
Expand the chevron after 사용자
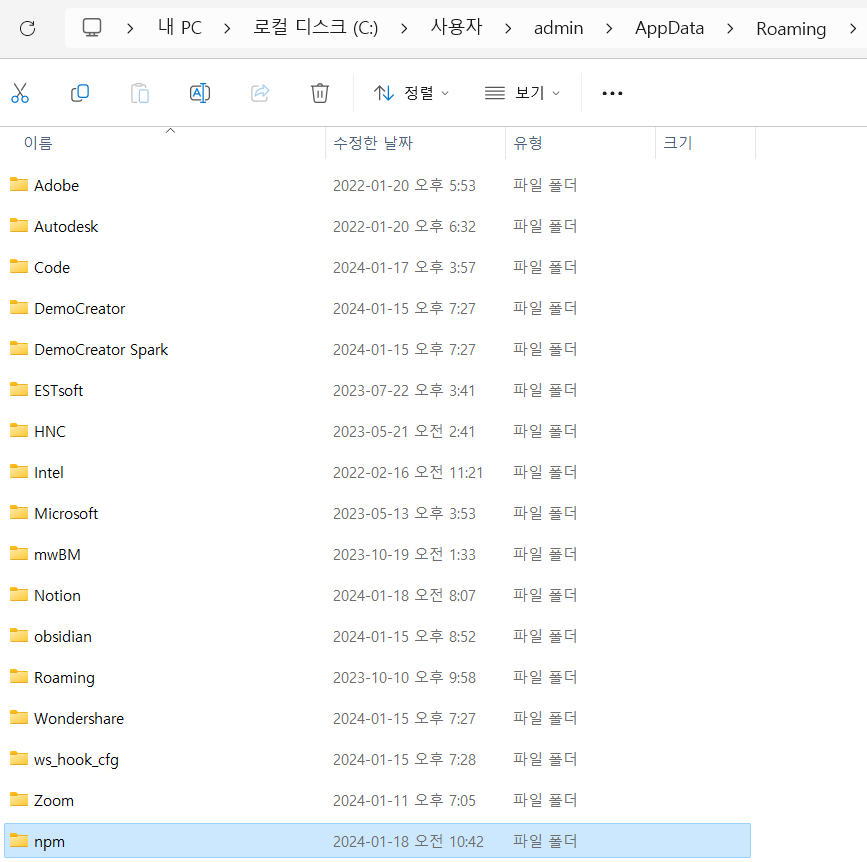point(508,28)
